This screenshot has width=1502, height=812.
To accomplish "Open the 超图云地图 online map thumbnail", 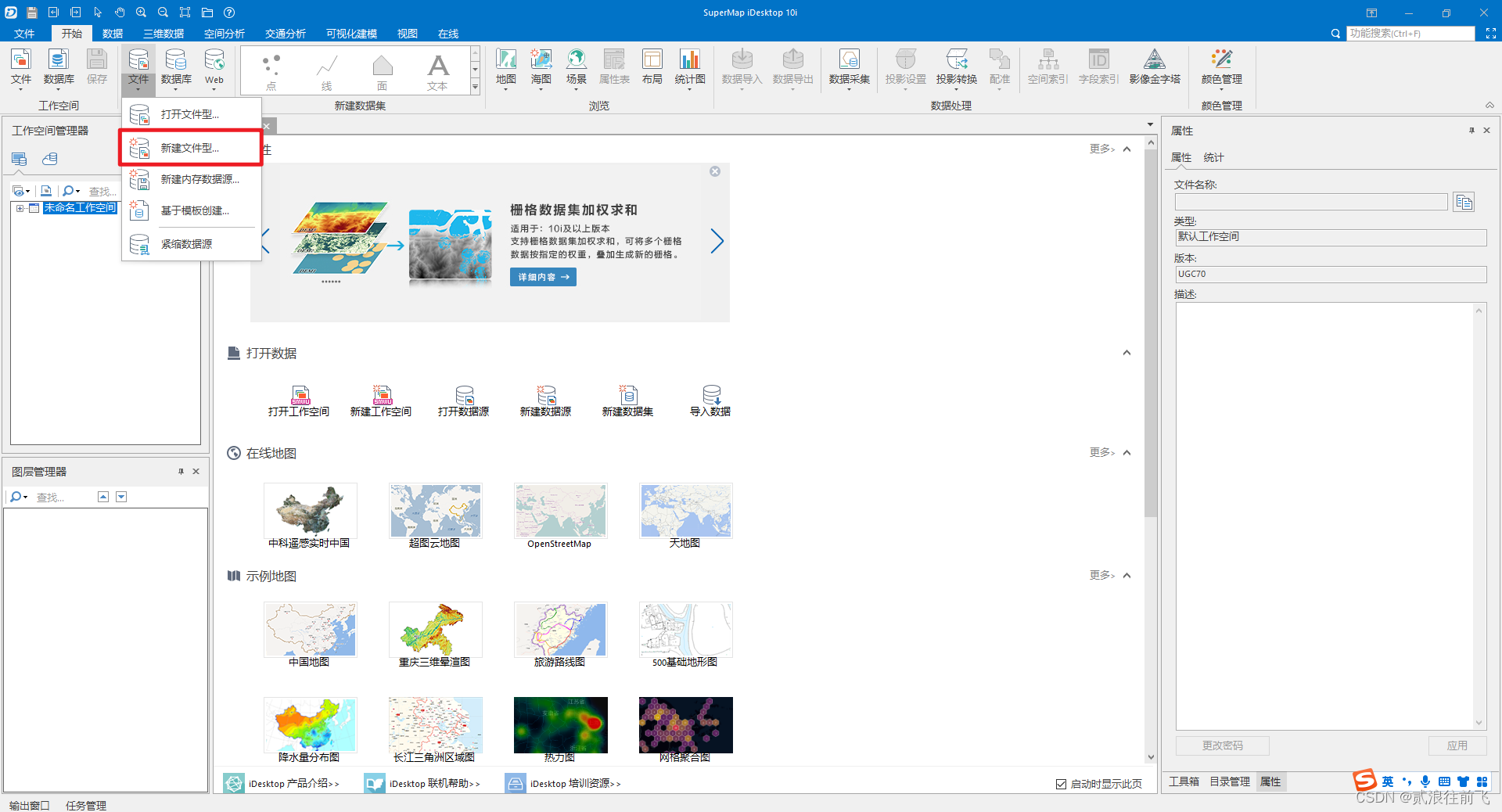I will pyautogui.click(x=435, y=511).
